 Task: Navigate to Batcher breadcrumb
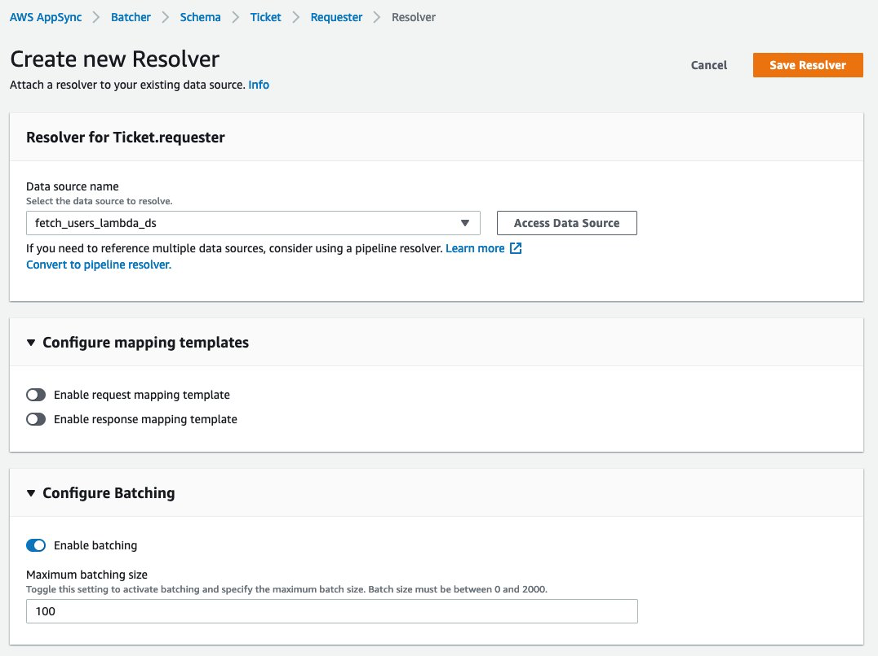(131, 17)
